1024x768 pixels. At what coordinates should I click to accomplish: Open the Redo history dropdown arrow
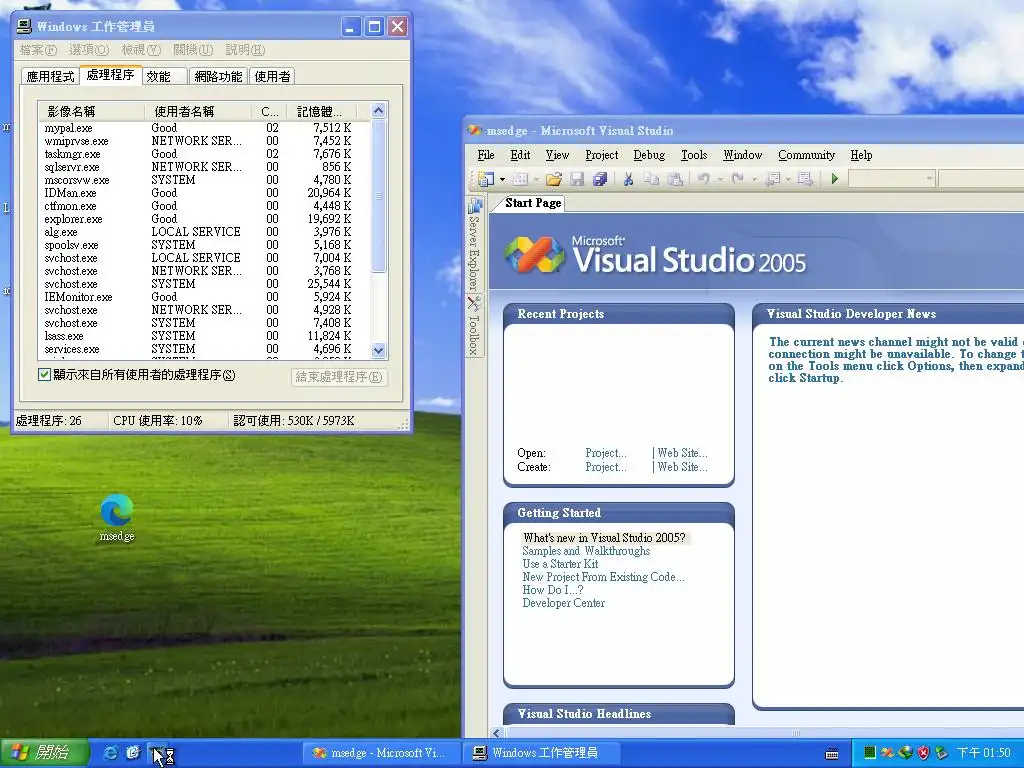click(x=754, y=179)
